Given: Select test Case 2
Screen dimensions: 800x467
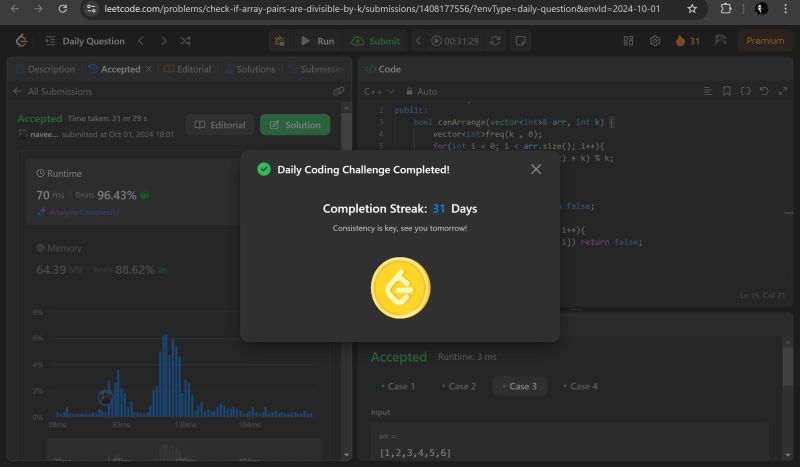Looking at the screenshot, I should click(x=459, y=386).
